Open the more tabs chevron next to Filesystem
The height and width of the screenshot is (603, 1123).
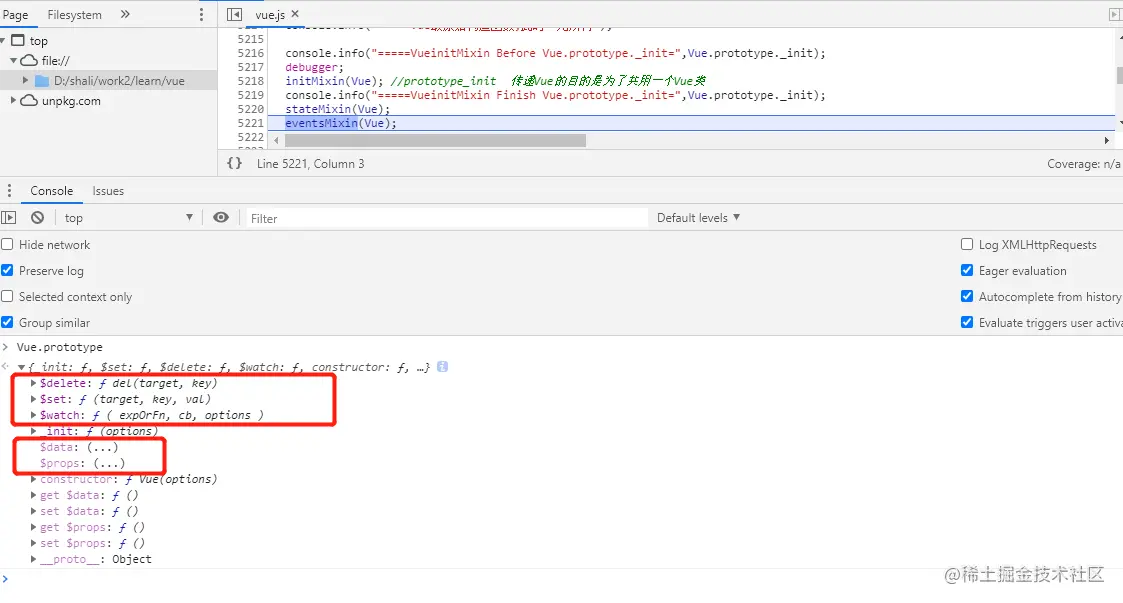[125, 14]
